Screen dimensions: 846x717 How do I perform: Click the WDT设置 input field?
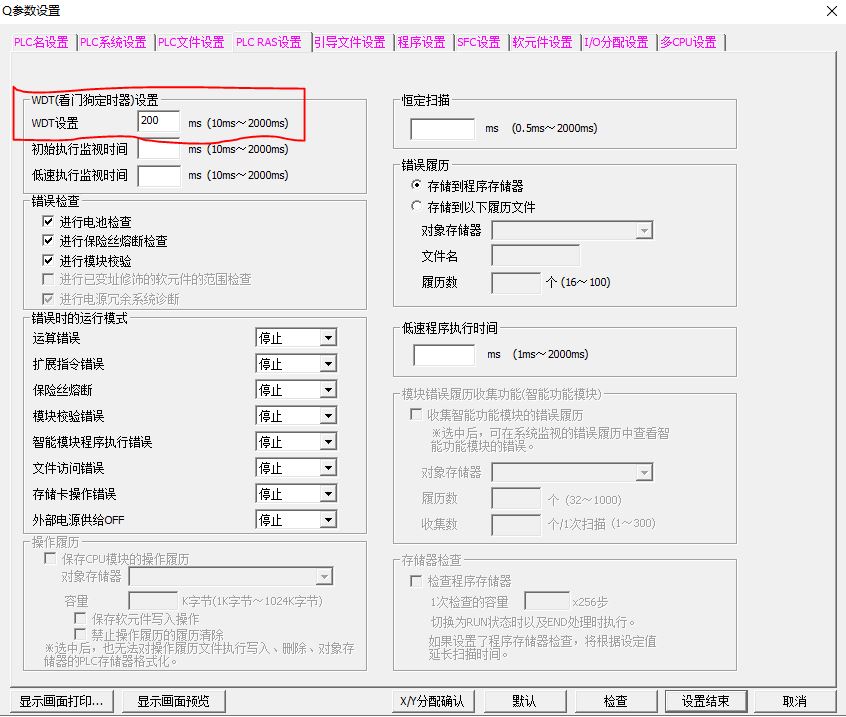pyautogui.click(x=159, y=122)
